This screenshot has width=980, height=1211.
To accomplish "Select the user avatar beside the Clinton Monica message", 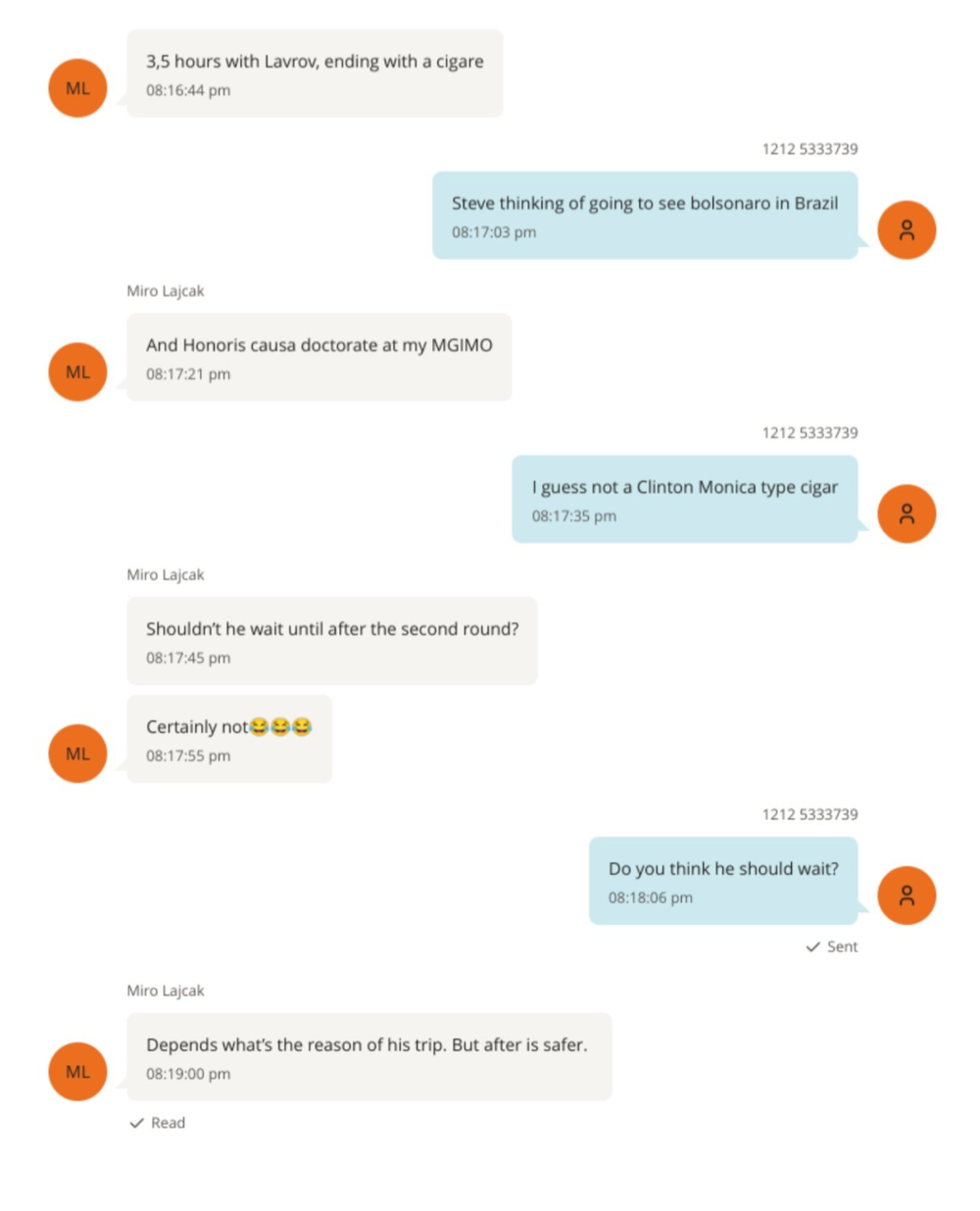I will pos(906,514).
